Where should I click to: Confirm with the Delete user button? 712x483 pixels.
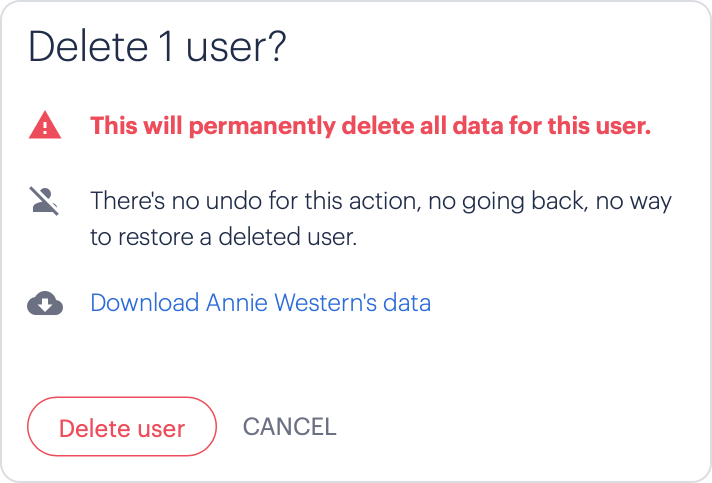pyautogui.click(x=122, y=427)
